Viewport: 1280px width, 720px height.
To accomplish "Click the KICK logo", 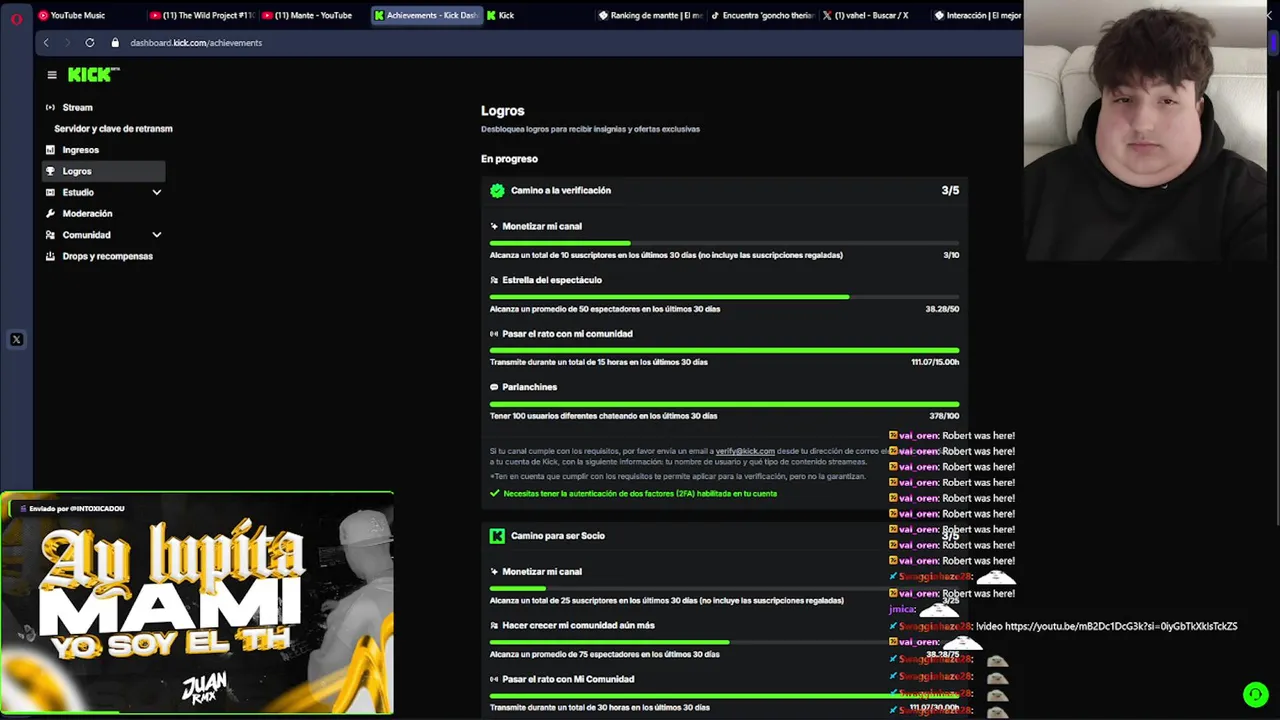I will pyautogui.click(x=93, y=75).
